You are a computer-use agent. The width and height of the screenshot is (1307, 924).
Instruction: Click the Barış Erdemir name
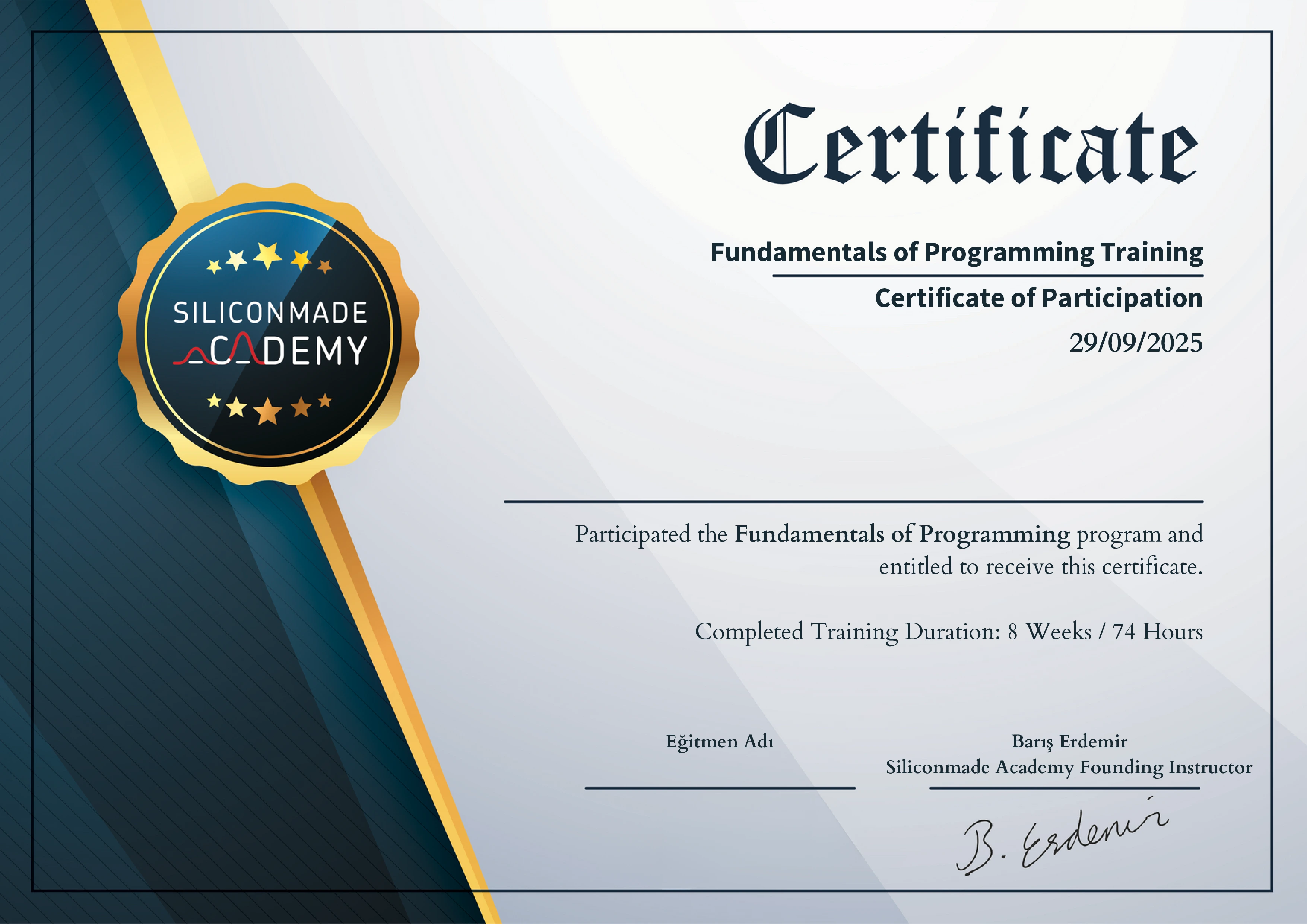(1069, 741)
